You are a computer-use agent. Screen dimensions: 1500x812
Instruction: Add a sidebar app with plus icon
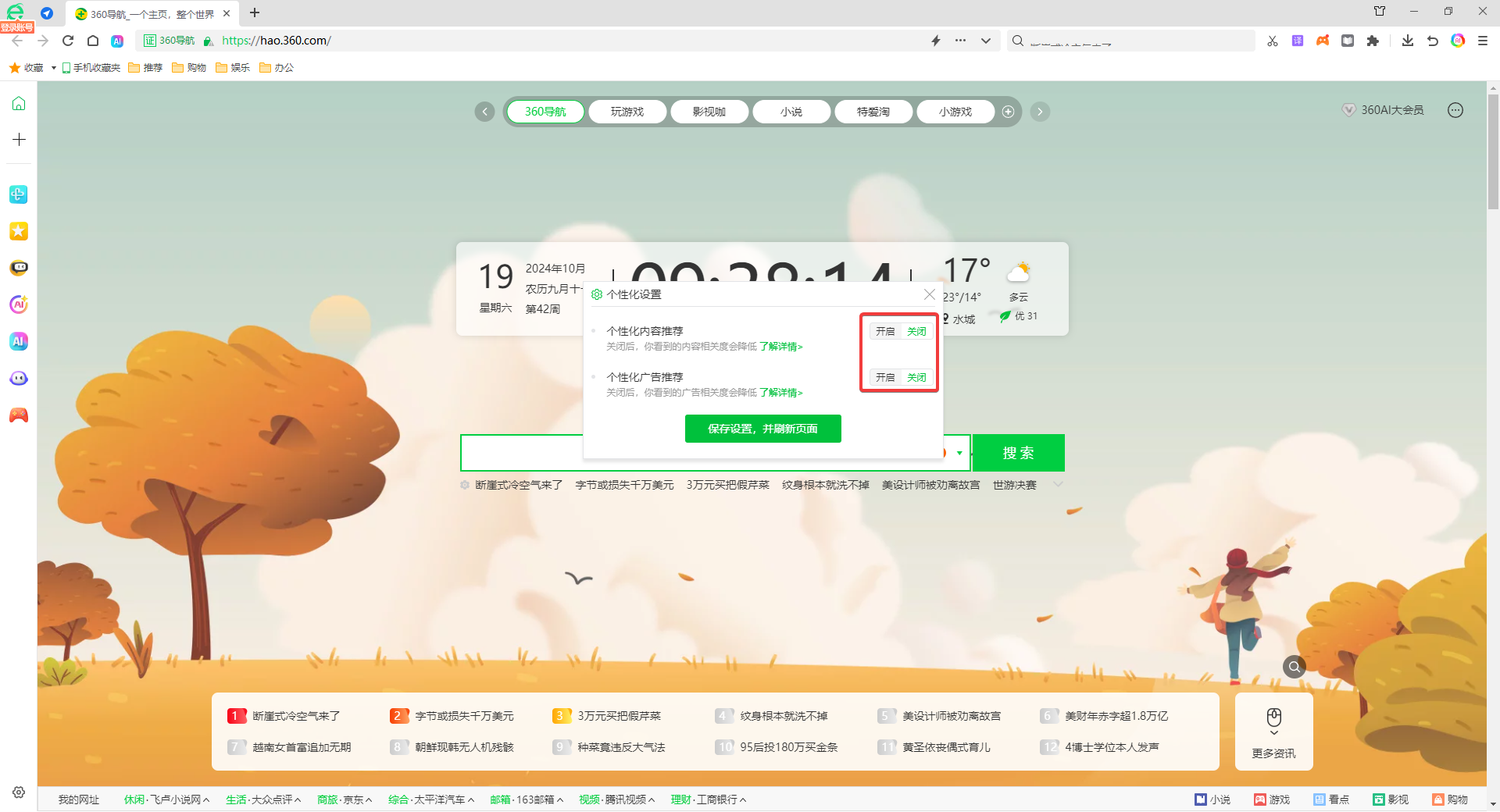(19, 140)
